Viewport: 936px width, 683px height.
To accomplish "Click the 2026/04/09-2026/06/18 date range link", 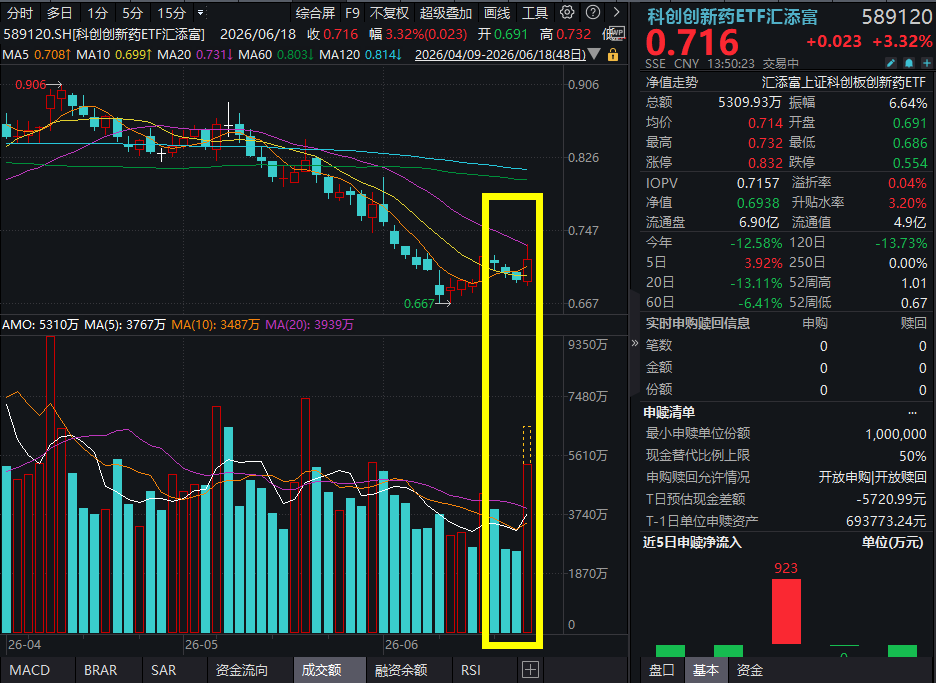I will [500, 55].
